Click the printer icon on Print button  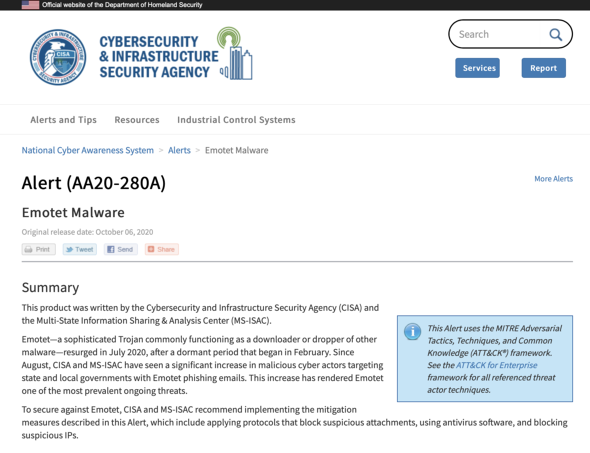tap(29, 249)
